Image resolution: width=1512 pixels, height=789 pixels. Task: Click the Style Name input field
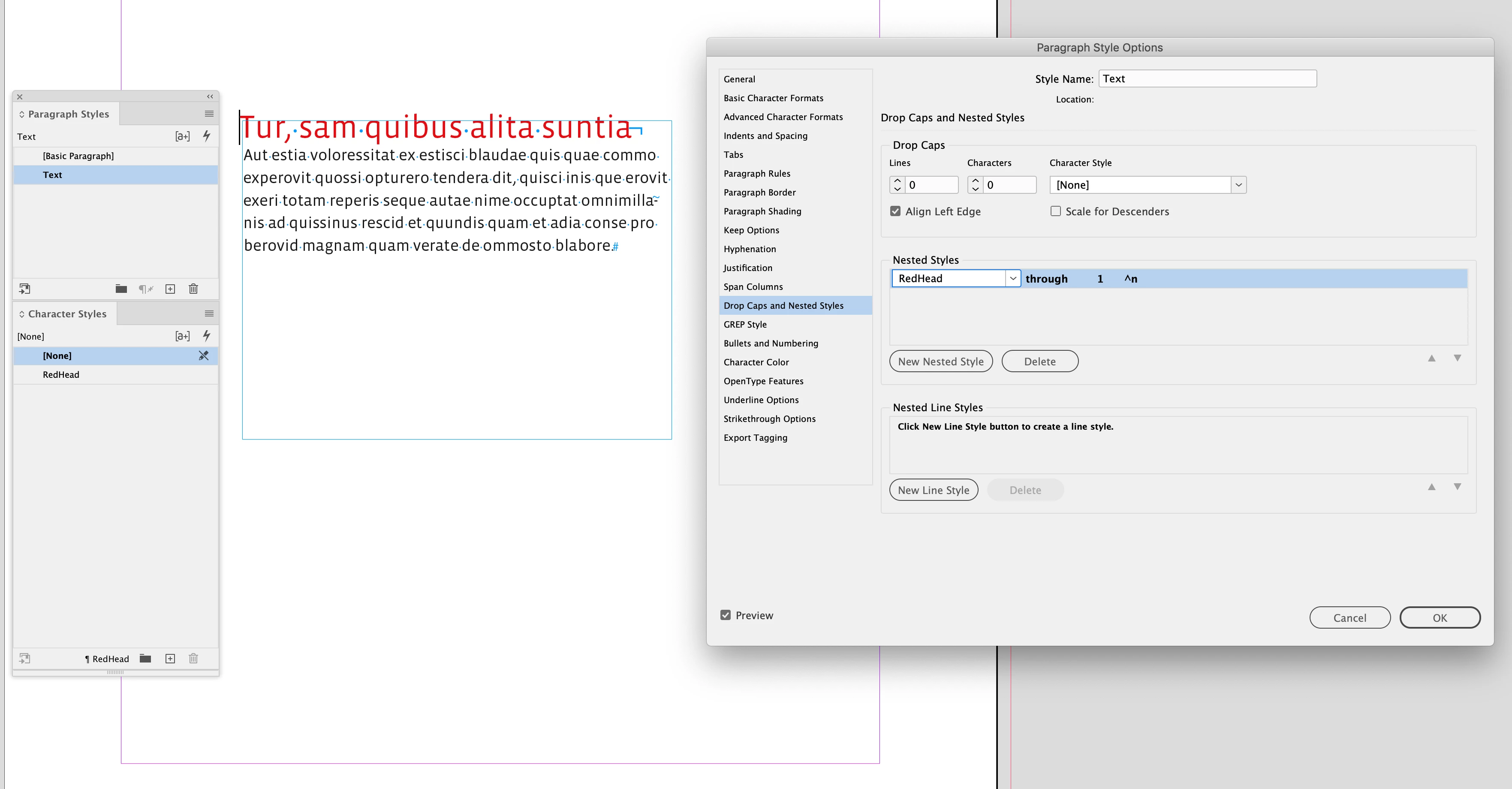1207,78
